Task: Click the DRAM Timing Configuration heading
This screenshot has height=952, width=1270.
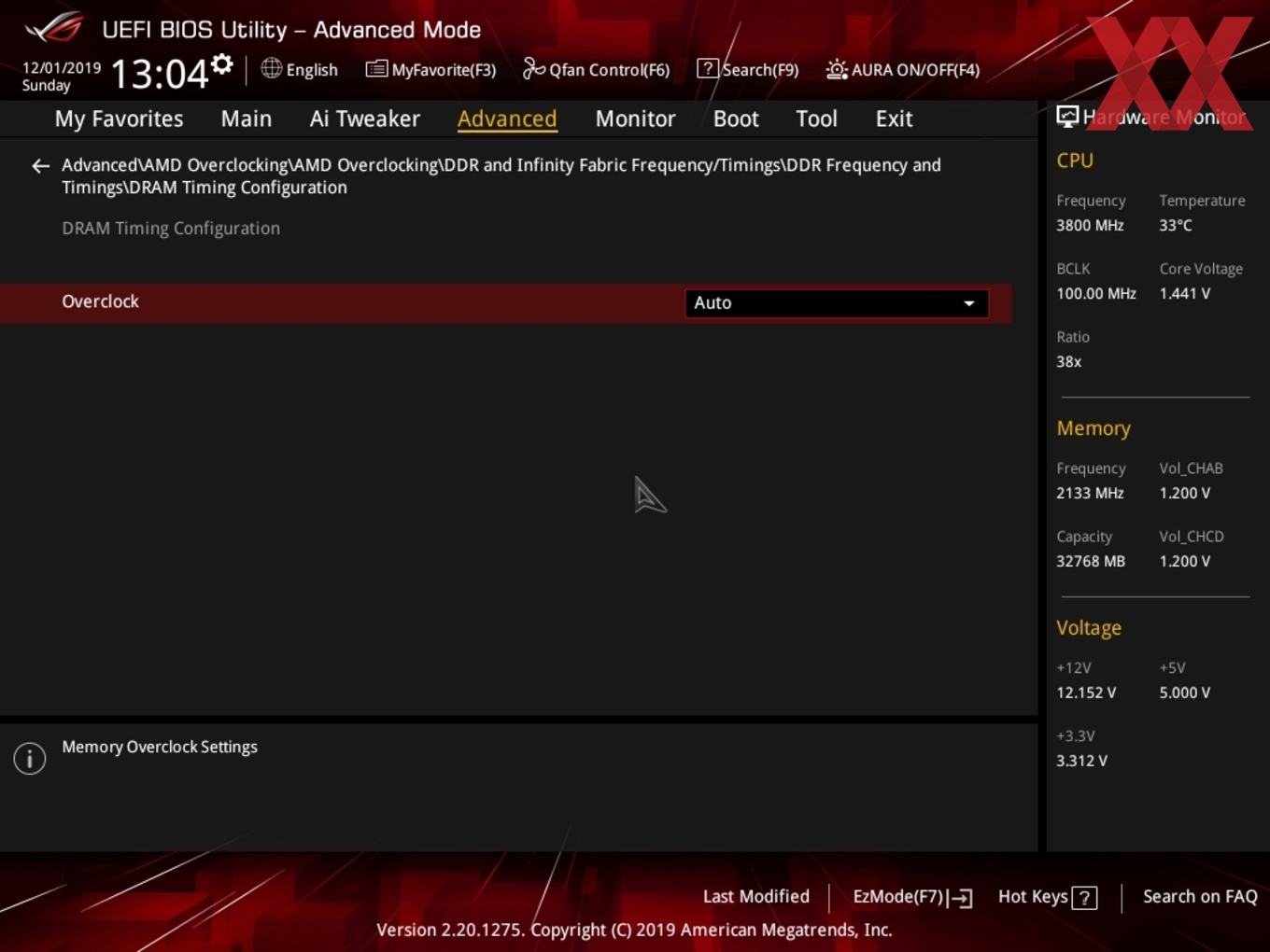Action: click(171, 229)
